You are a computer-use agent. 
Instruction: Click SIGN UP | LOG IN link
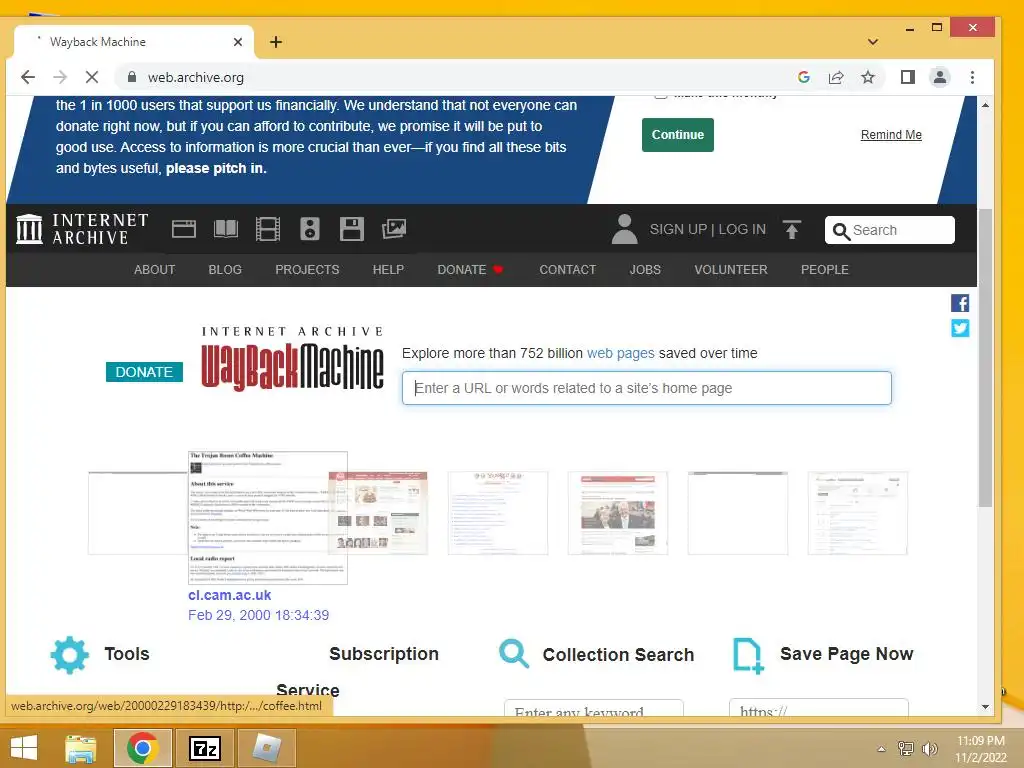point(707,229)
